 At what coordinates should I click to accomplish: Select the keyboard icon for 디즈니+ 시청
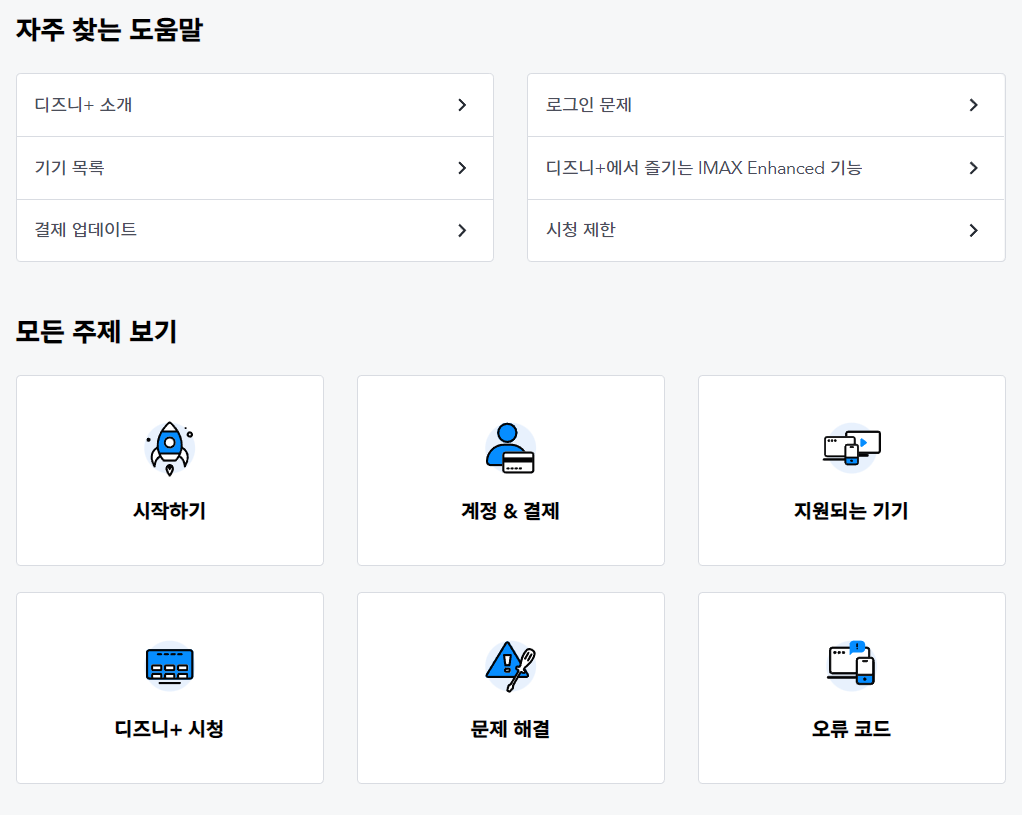(169, 666)
